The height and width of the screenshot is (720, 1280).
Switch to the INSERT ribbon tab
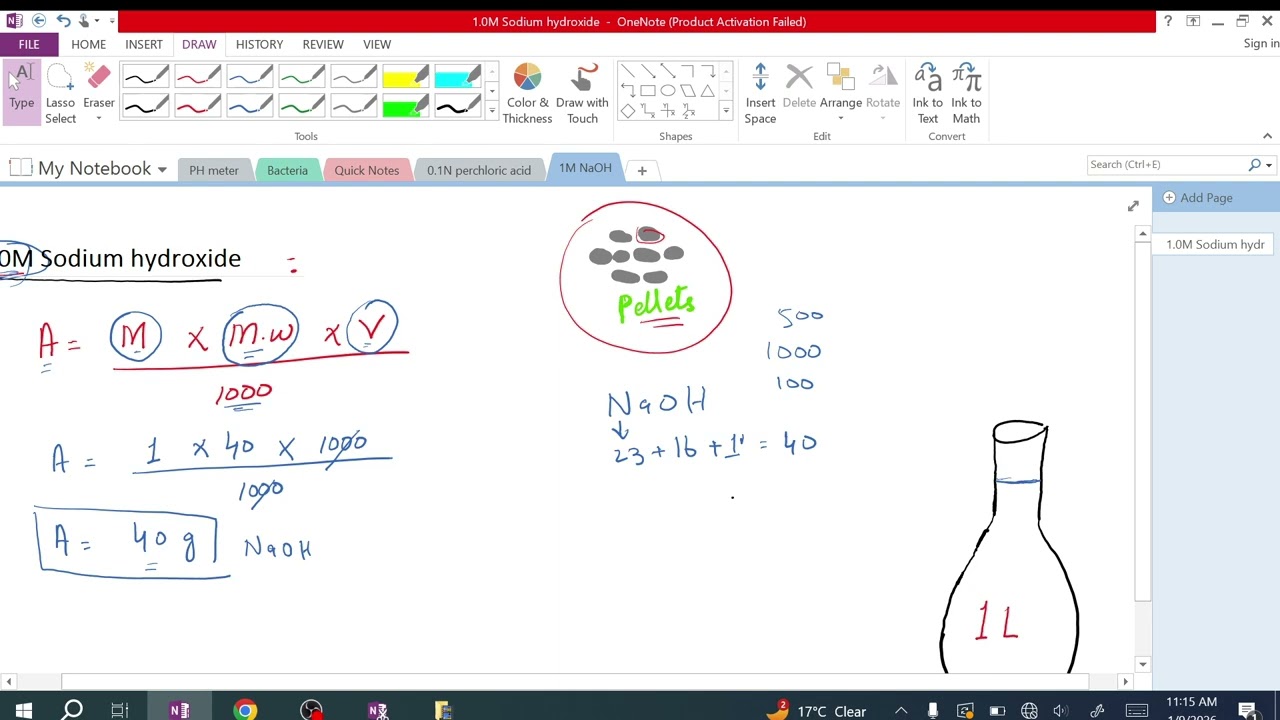point(144,44)
